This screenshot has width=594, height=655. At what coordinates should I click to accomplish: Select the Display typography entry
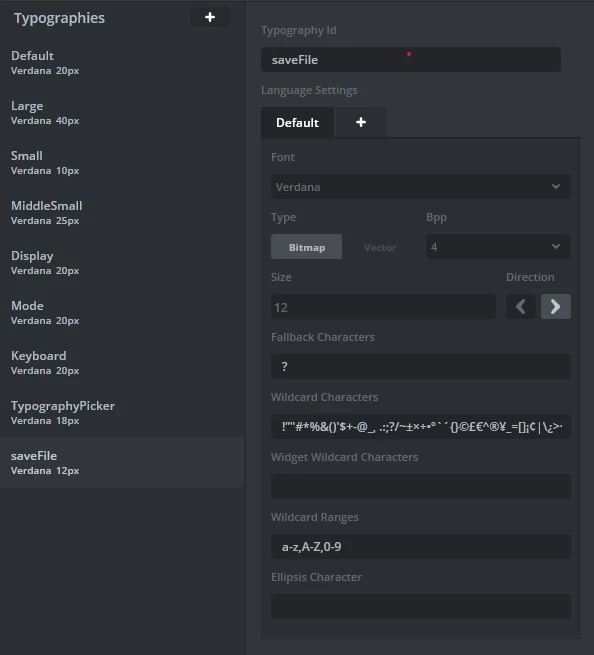[122, 263]
